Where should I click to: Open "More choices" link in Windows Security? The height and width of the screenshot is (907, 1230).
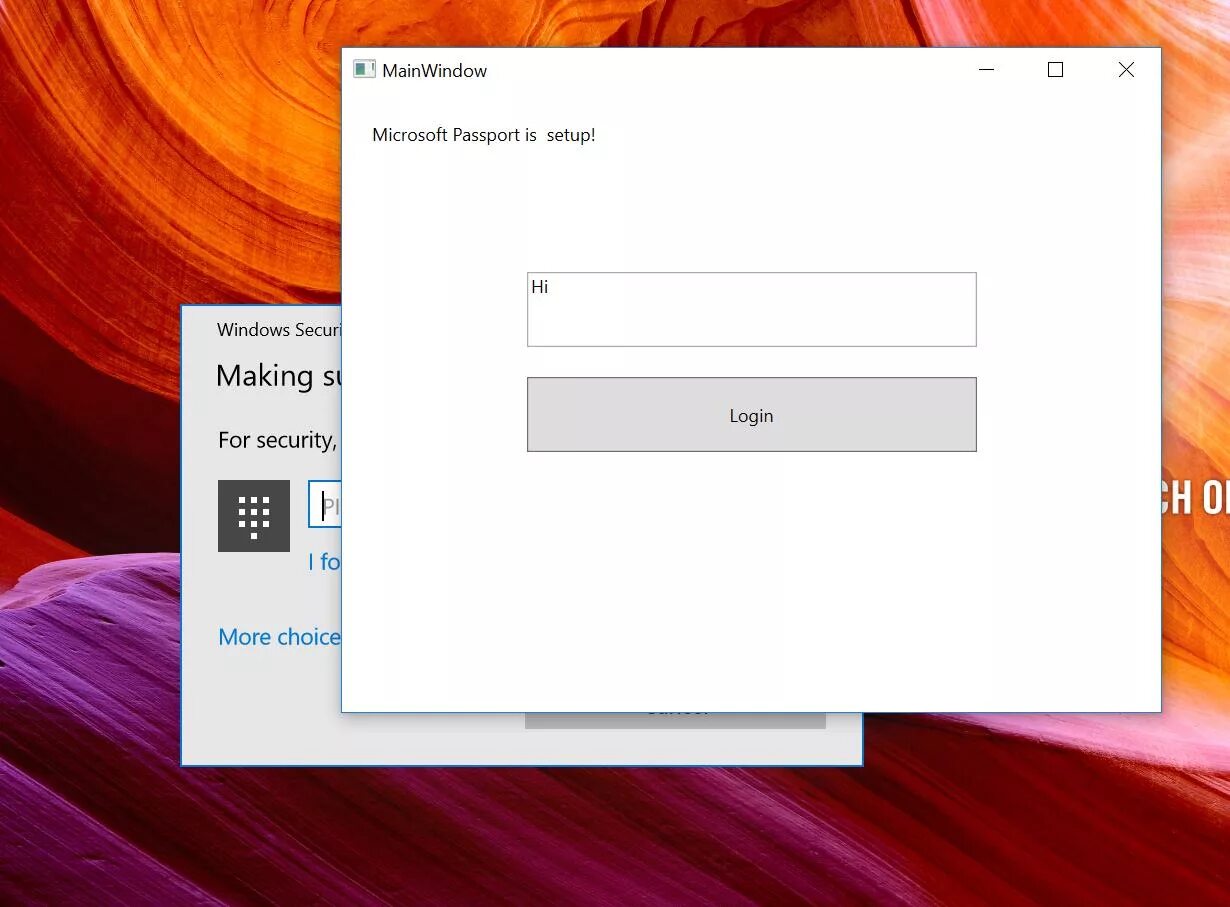(x=280, y=637)
